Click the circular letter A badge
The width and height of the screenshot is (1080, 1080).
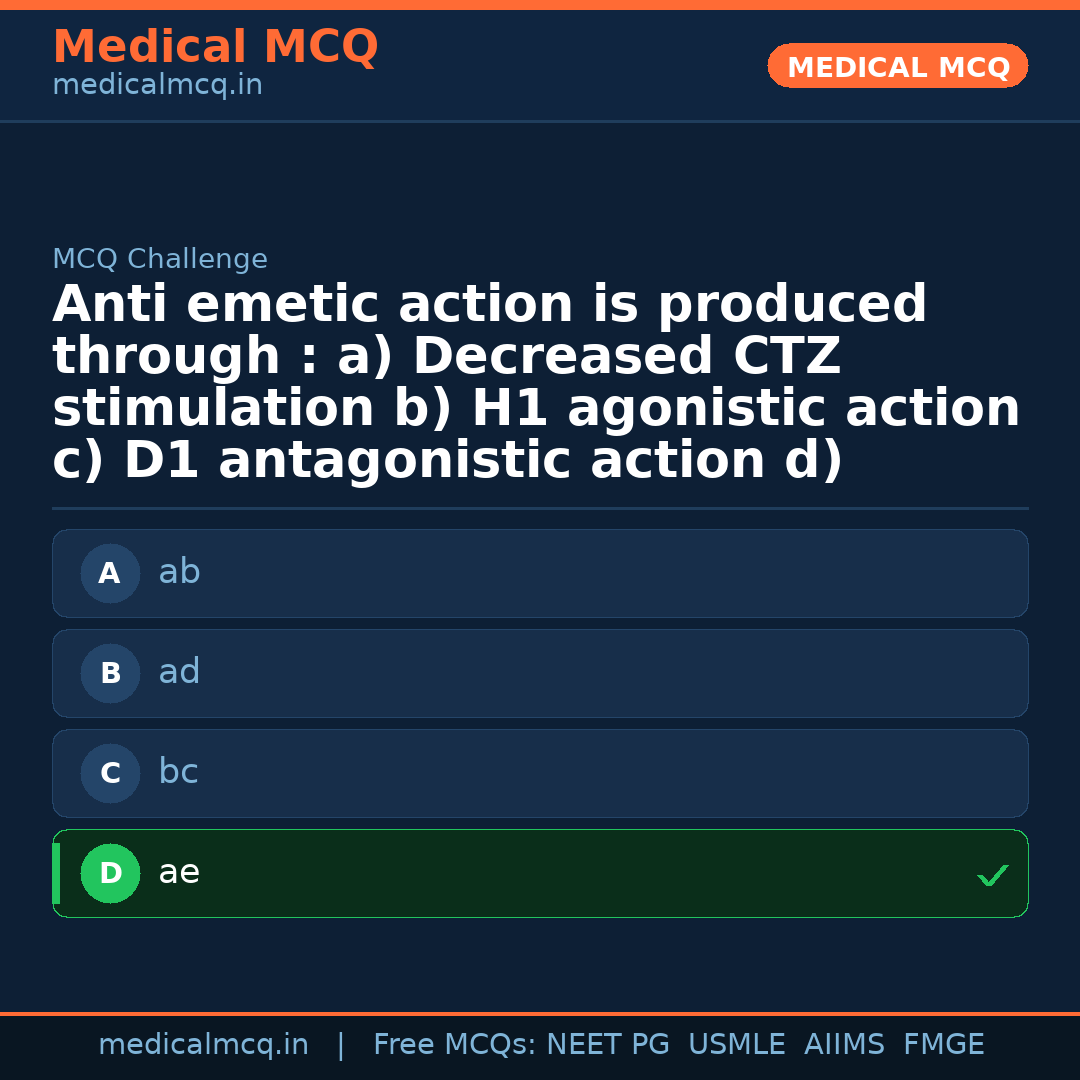[110, 573]
